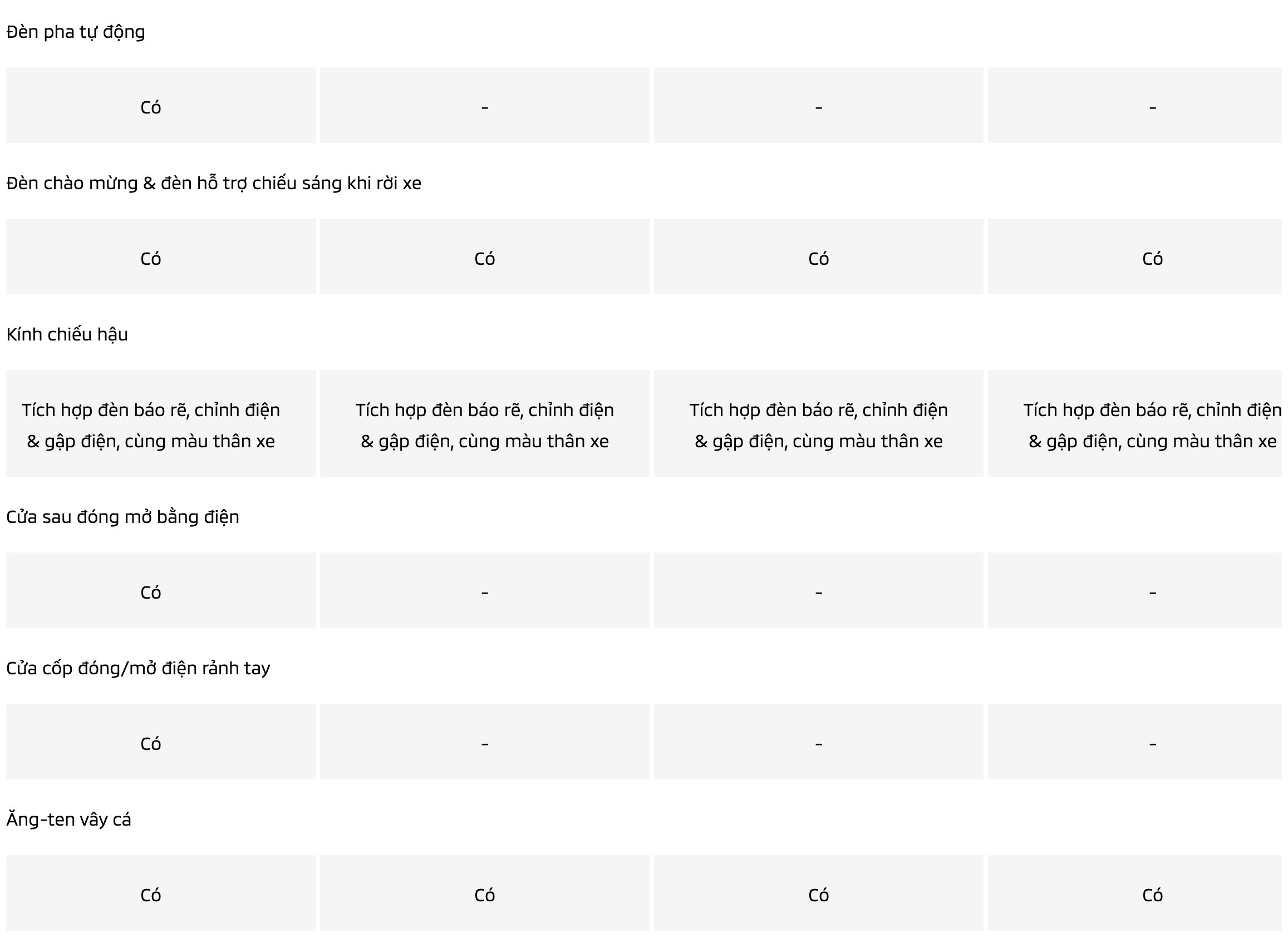Screen dimensions: 1288x938
Task: Click second-column mirror description under Kính chiếu hậu
Action: coord(484,425)
